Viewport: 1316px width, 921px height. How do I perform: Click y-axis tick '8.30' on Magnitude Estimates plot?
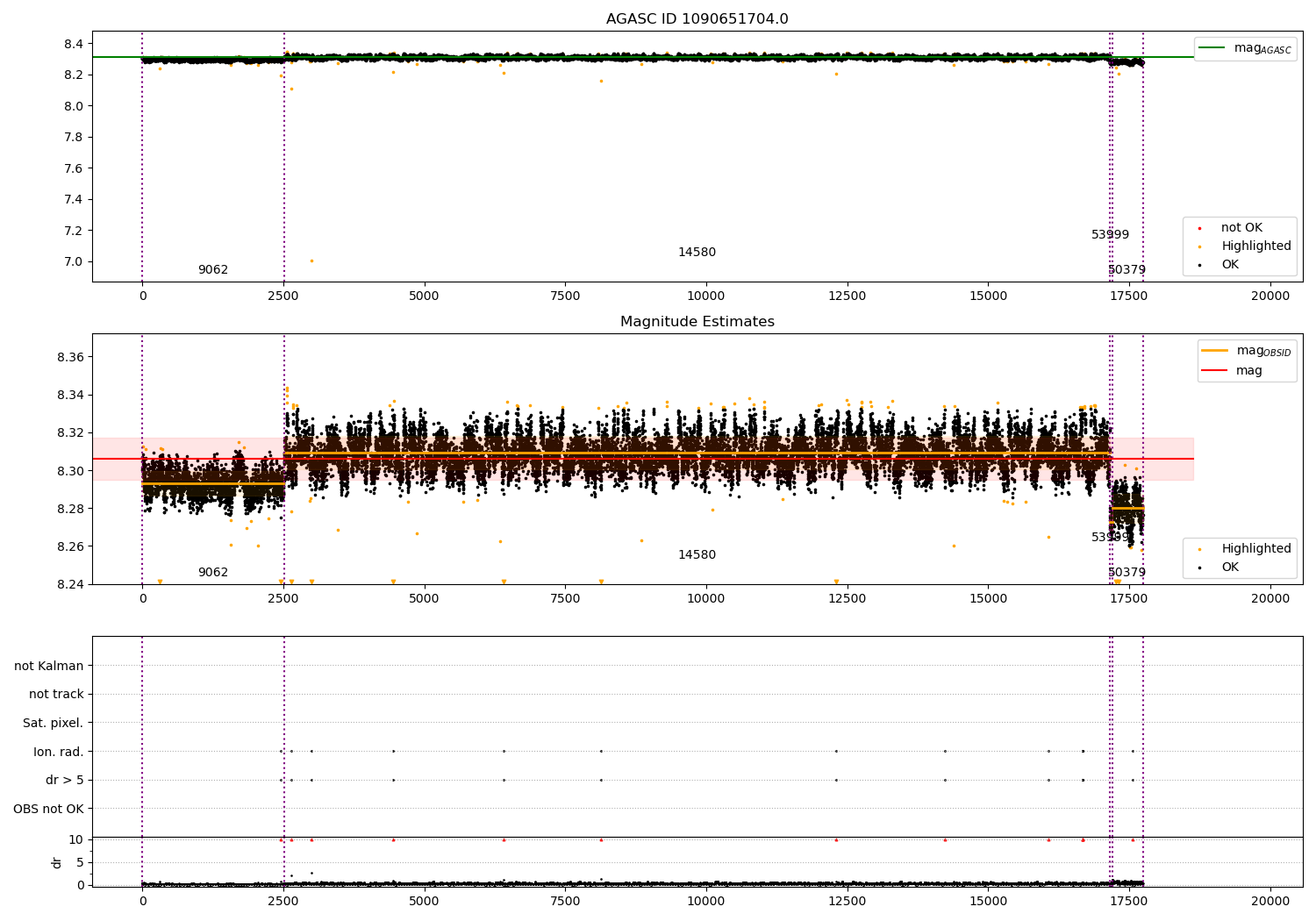pos(70,471)
